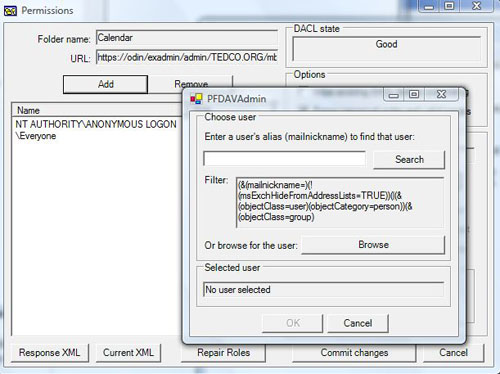Click the DACL state 'Good' box
500x374 pixels.
(386, 49)
